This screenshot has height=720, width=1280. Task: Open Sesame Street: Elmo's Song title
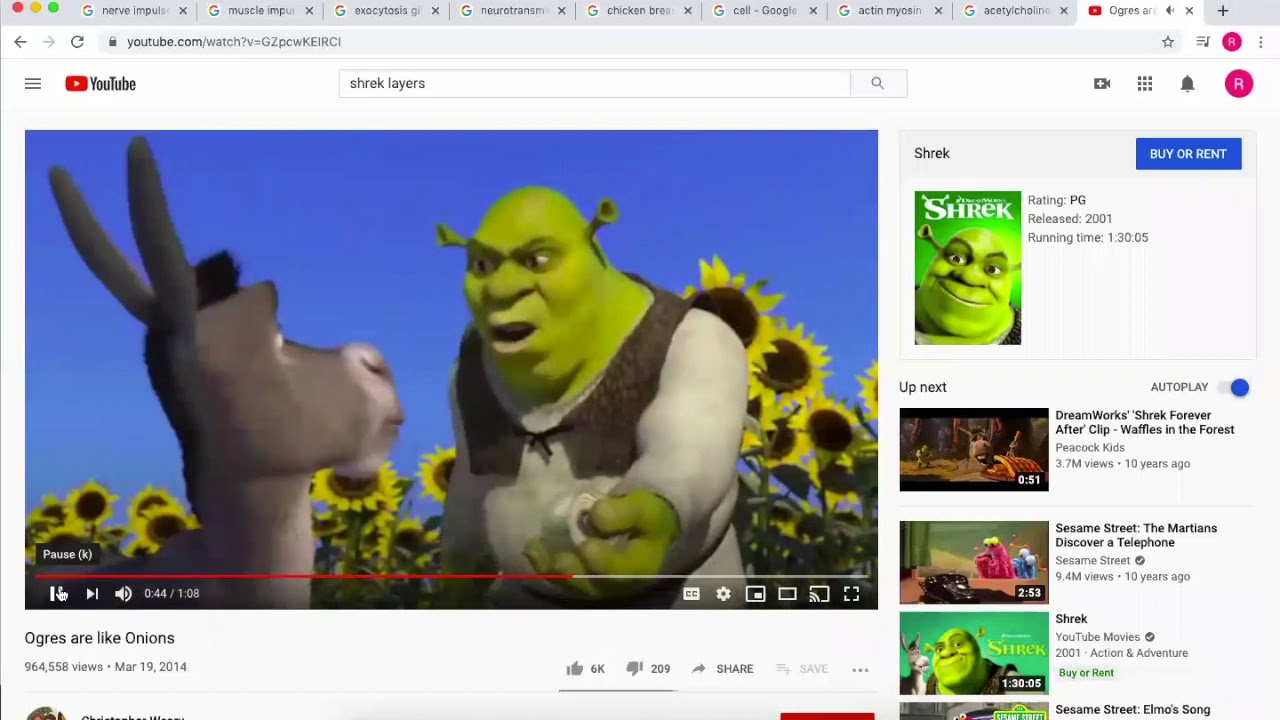pyautogui.click(x=1133, y=710)
